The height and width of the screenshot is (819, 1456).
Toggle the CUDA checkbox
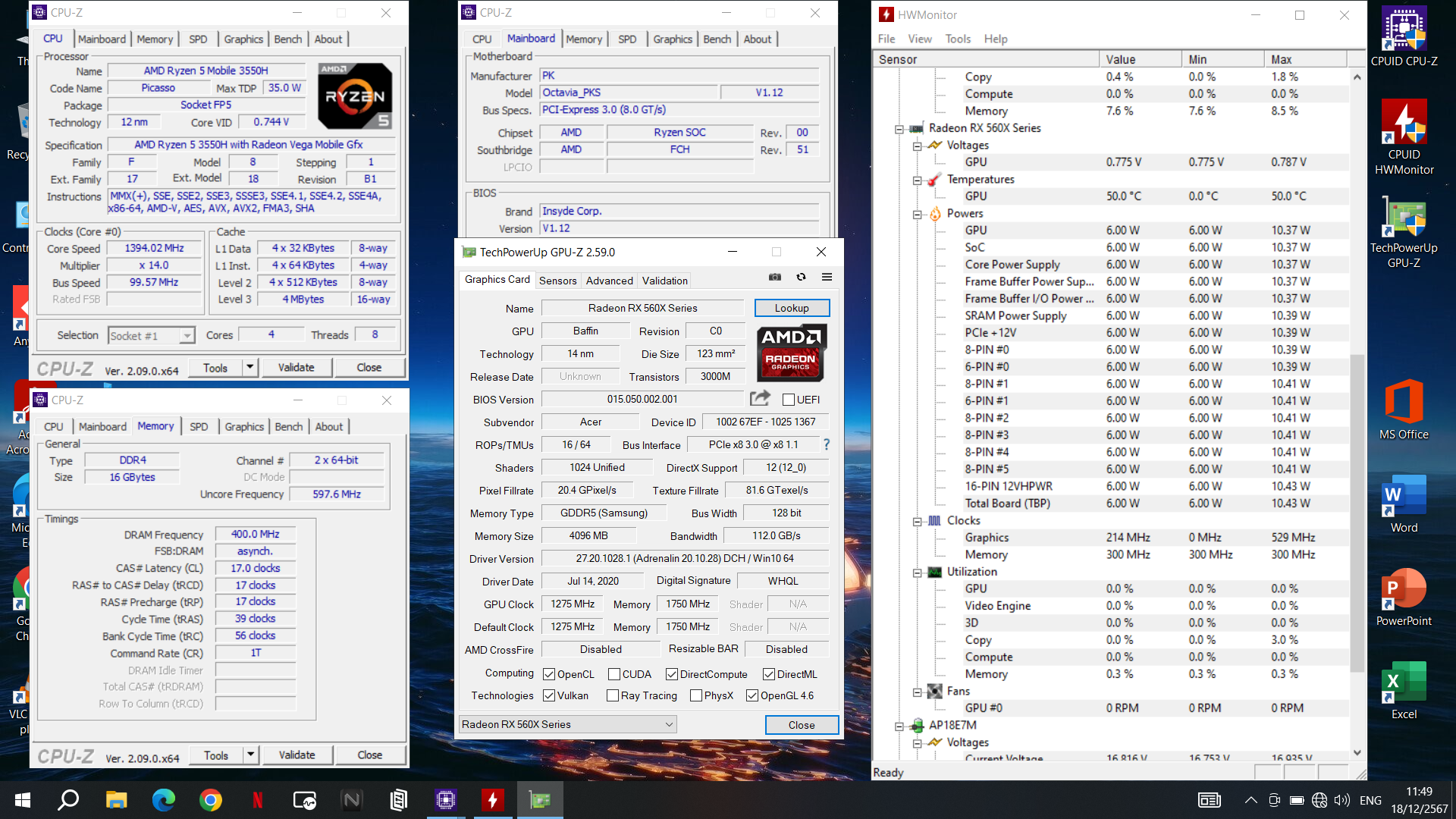coord(614,674)
